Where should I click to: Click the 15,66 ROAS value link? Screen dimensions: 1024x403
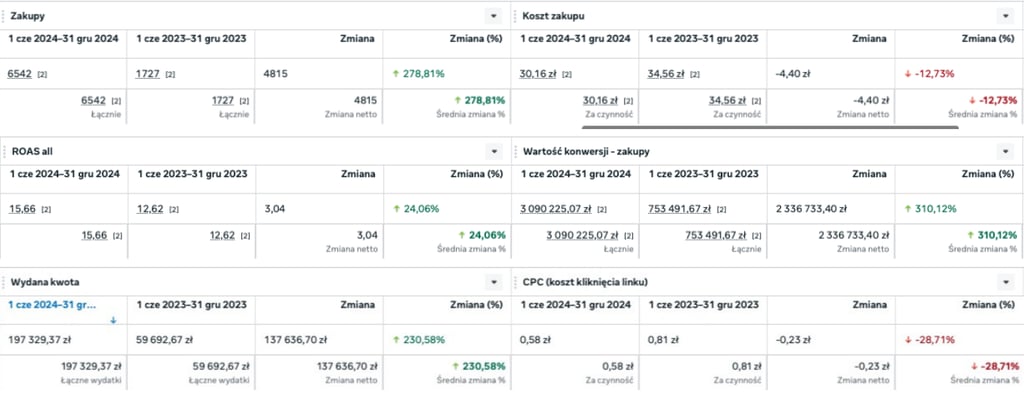tap(21, 209)
